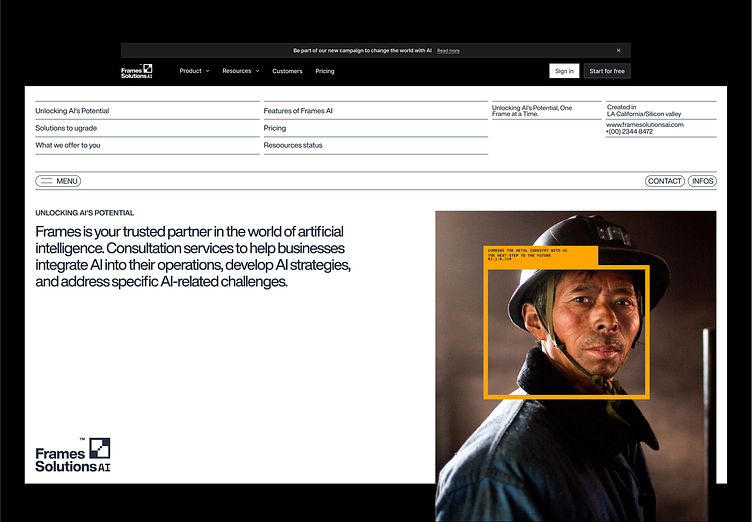Expand the Product dropdown chevron
Image resolution: width=752 pixels, height=522 pixels.
click(208, 71)
